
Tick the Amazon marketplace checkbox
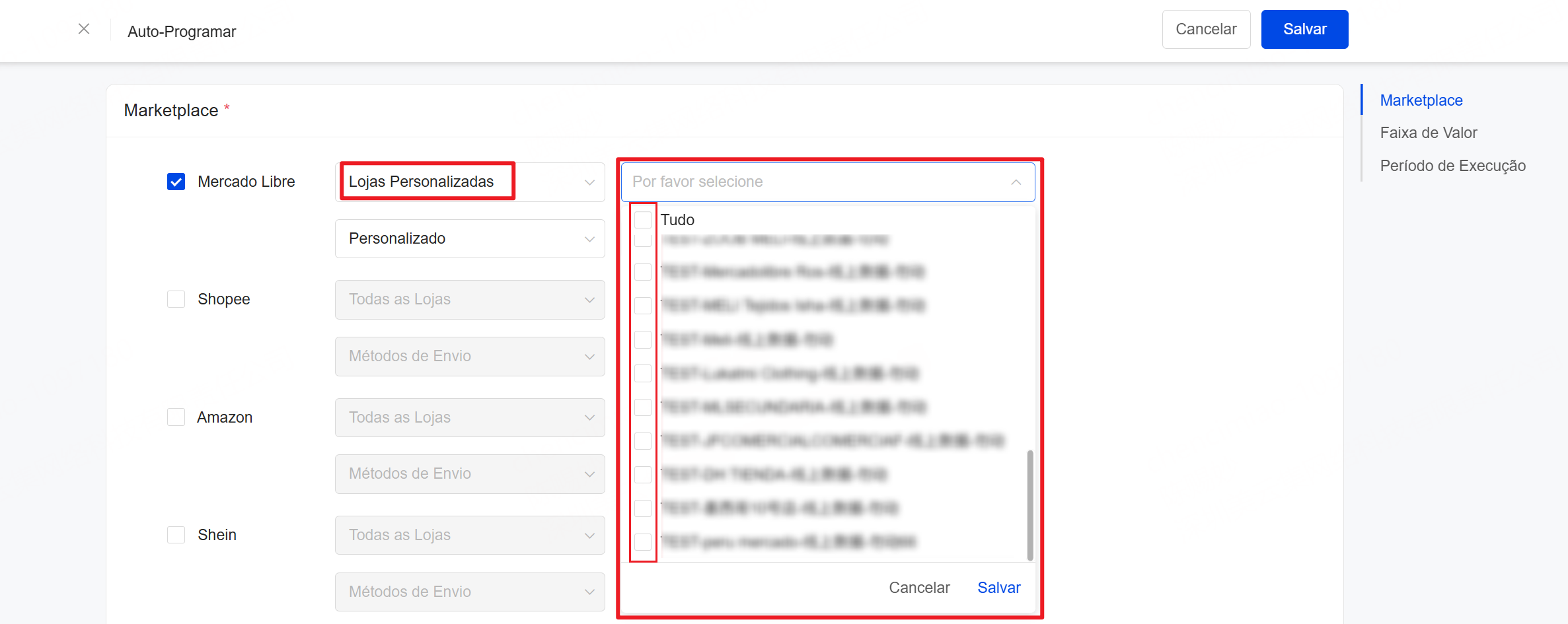click(x=176, y=417)
